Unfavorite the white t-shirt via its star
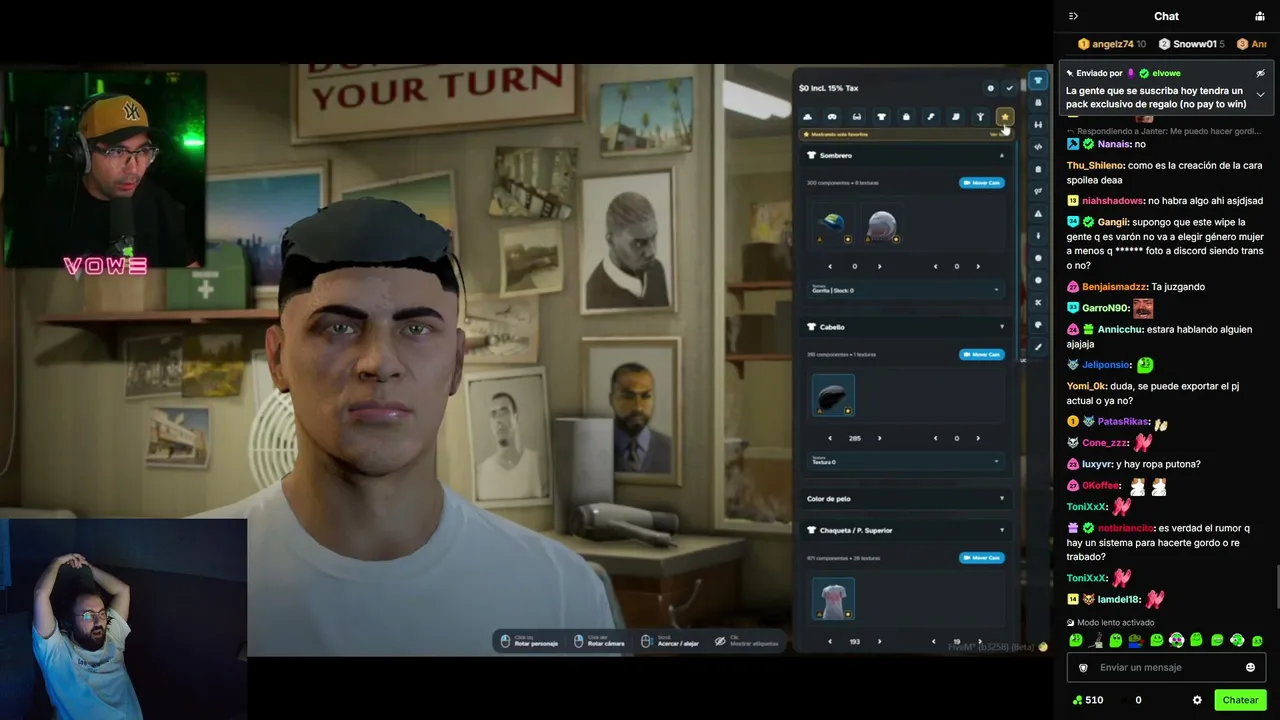The width and height of the screenshot is (1280, 720). coord(848,614)
